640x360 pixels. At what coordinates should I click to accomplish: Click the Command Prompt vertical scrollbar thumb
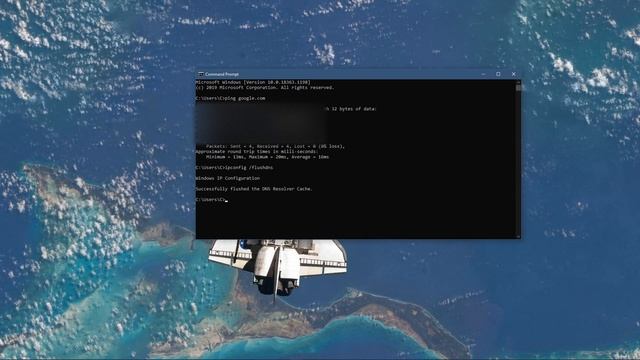[518, 87]
